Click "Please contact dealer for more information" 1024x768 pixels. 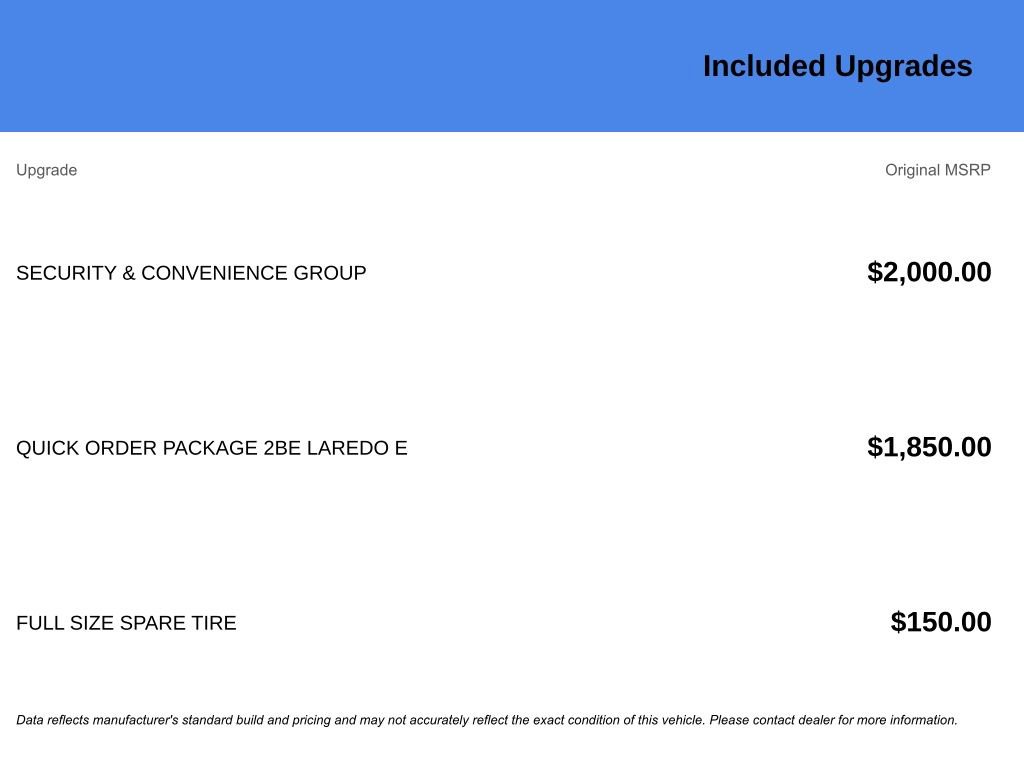tap(833, 720)
